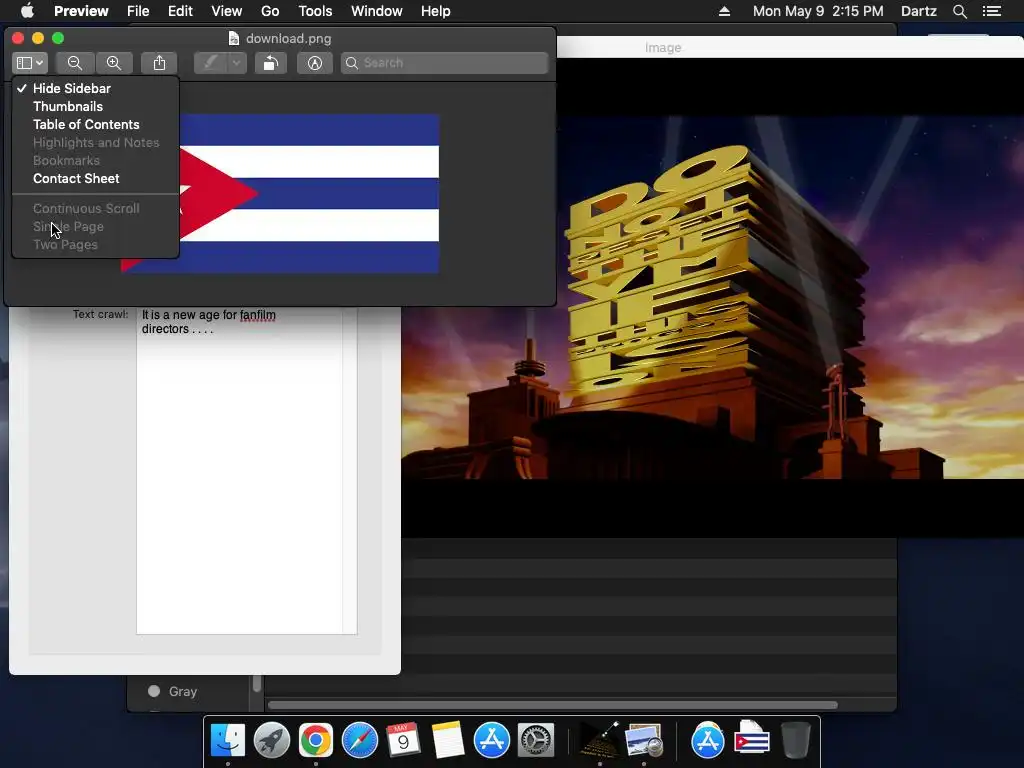The height and width of the screenshot is (768, 1024).
Task: Click the vertical scrollbar beside Gray
Action: coord(257,683)
